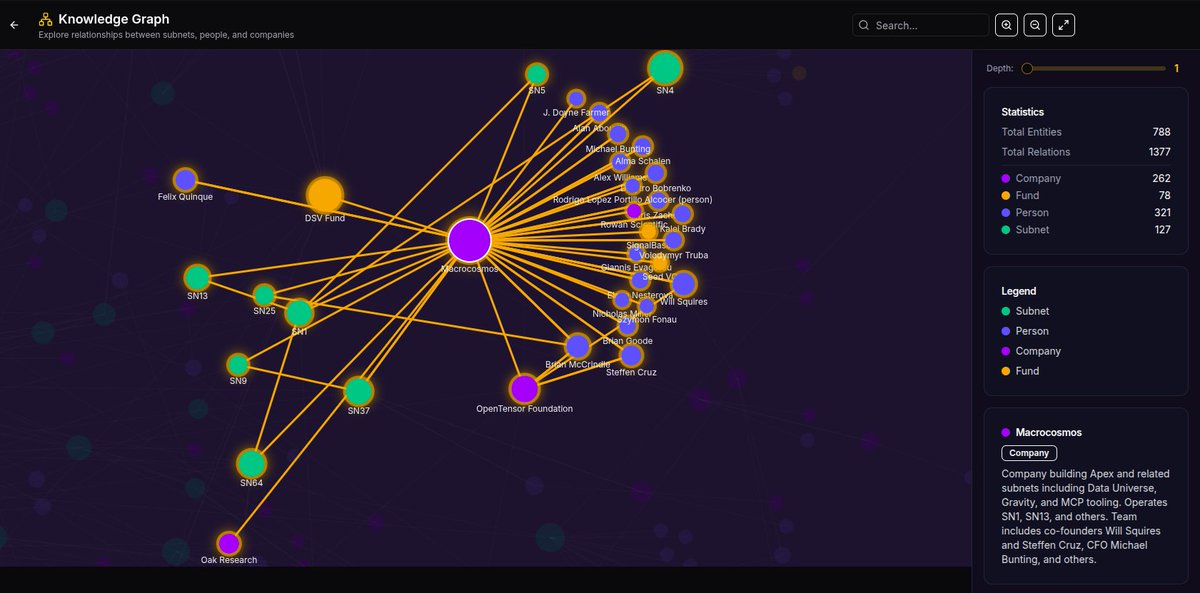Select the SN13 subnet node
Screen dimensions: 1200x593
pos(197,277)
